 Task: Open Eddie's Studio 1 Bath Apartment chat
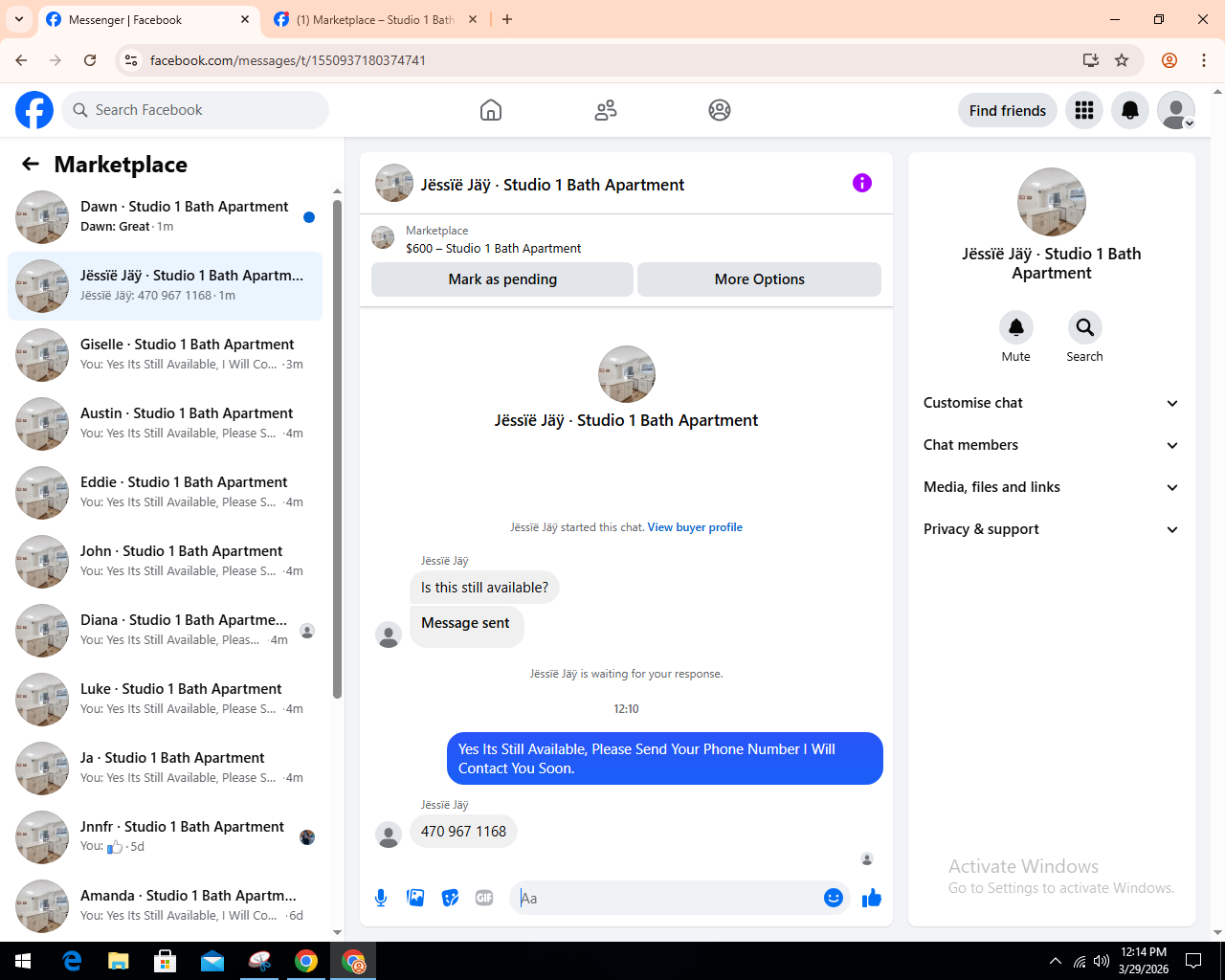[x=165, y=493]
